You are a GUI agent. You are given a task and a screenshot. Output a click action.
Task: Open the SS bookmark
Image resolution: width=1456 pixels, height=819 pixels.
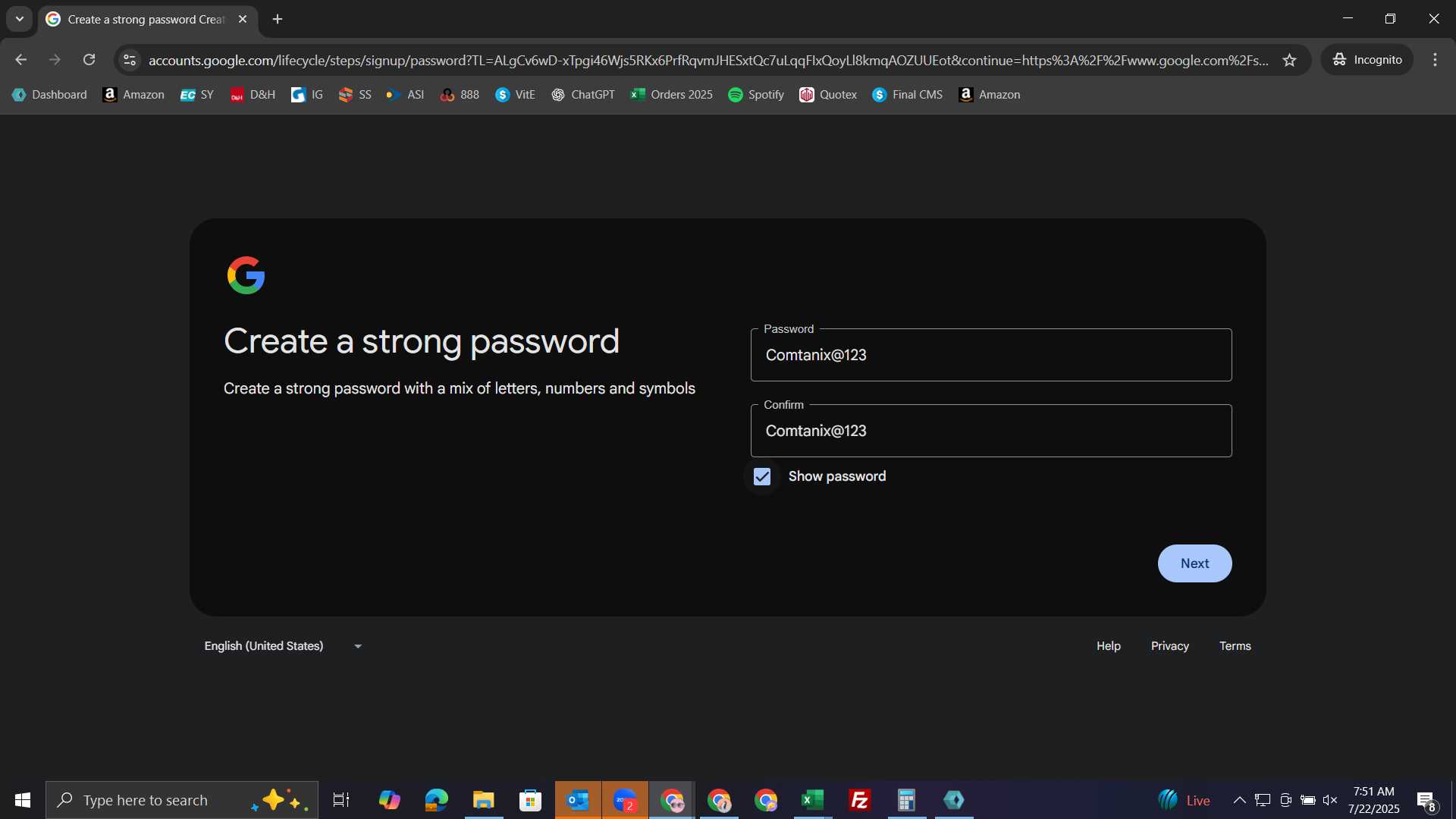click(355, 95)
